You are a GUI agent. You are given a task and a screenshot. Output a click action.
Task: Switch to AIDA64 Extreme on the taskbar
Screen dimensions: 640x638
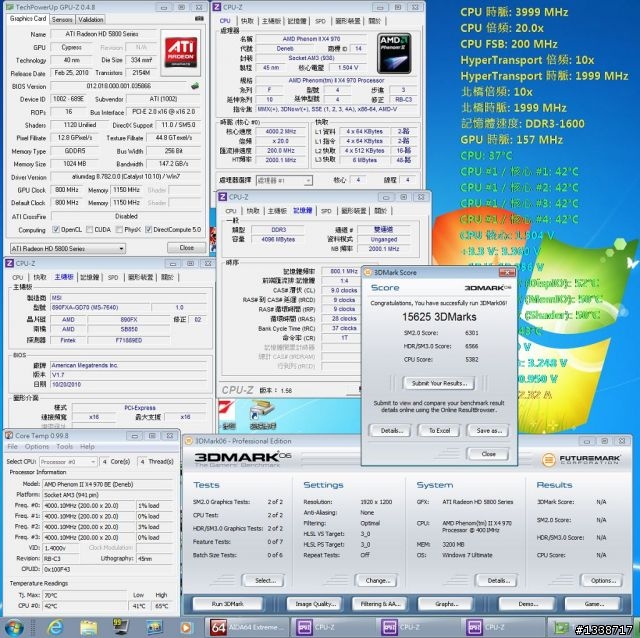[247, 627]
